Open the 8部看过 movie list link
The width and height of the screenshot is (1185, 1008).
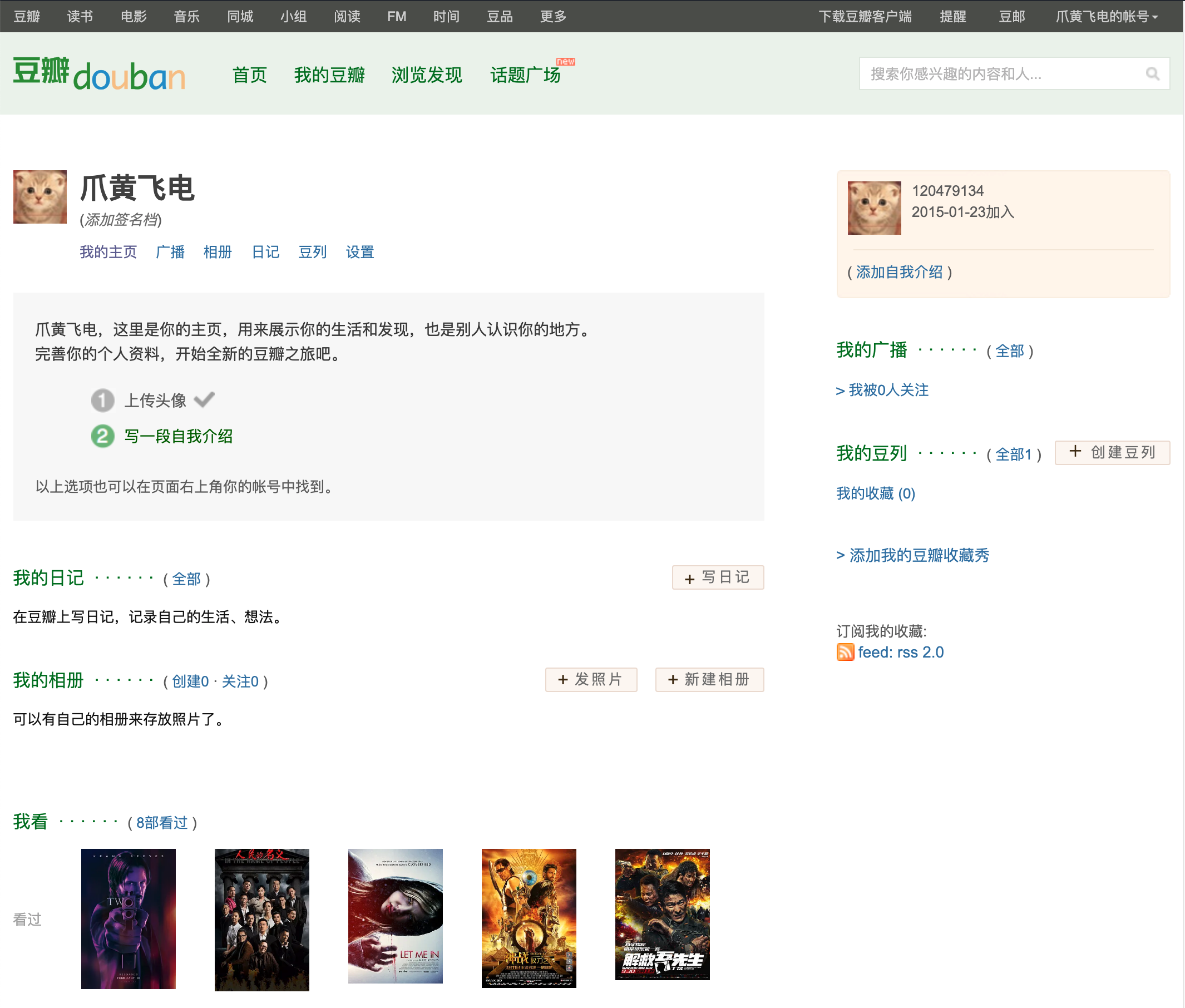point(162,823)
